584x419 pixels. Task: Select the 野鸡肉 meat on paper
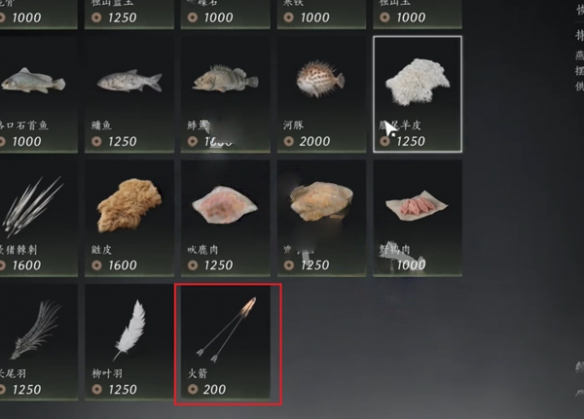click(418, 219)
